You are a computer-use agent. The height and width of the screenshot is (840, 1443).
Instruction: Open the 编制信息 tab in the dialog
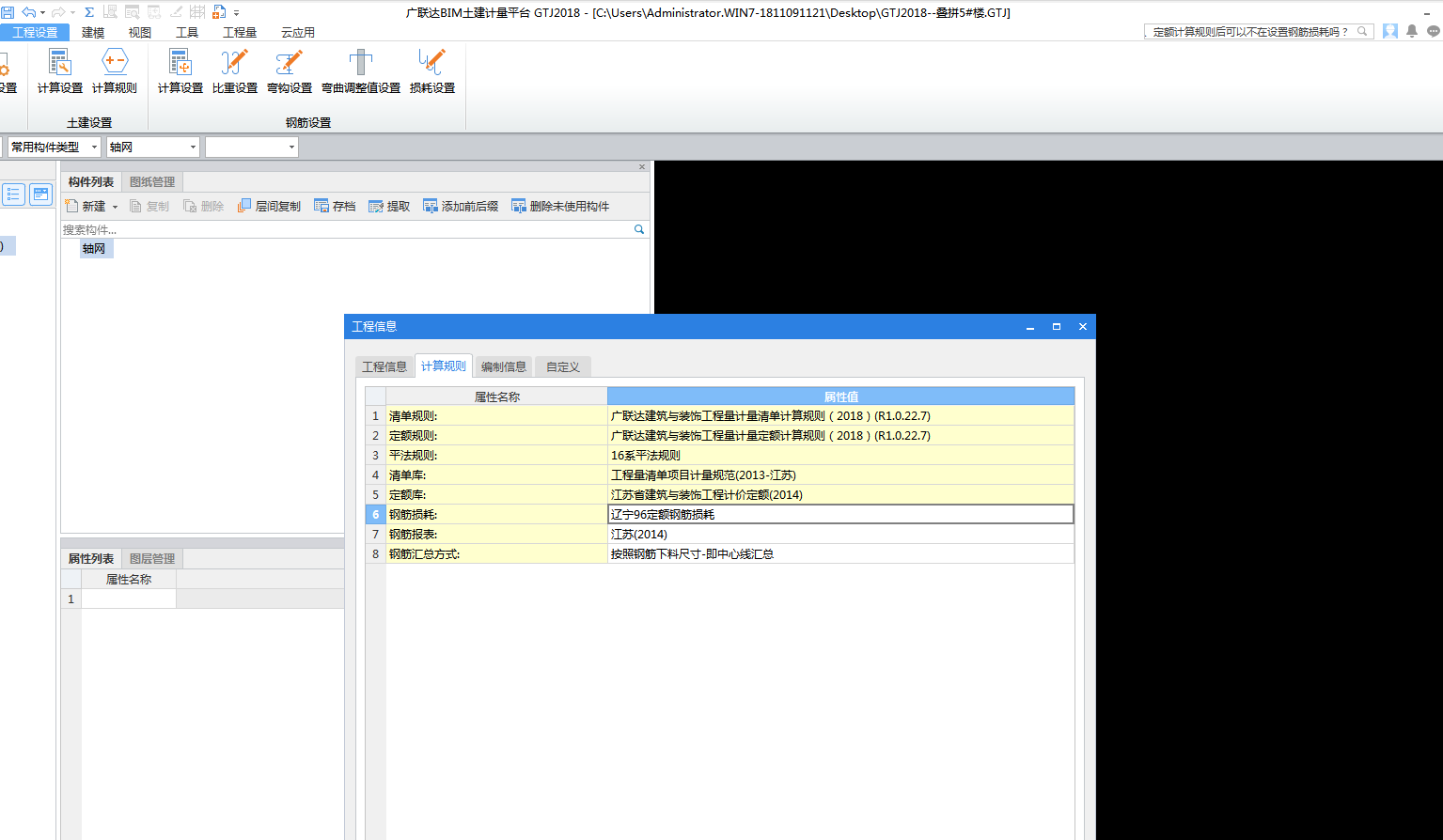point(503,366)
